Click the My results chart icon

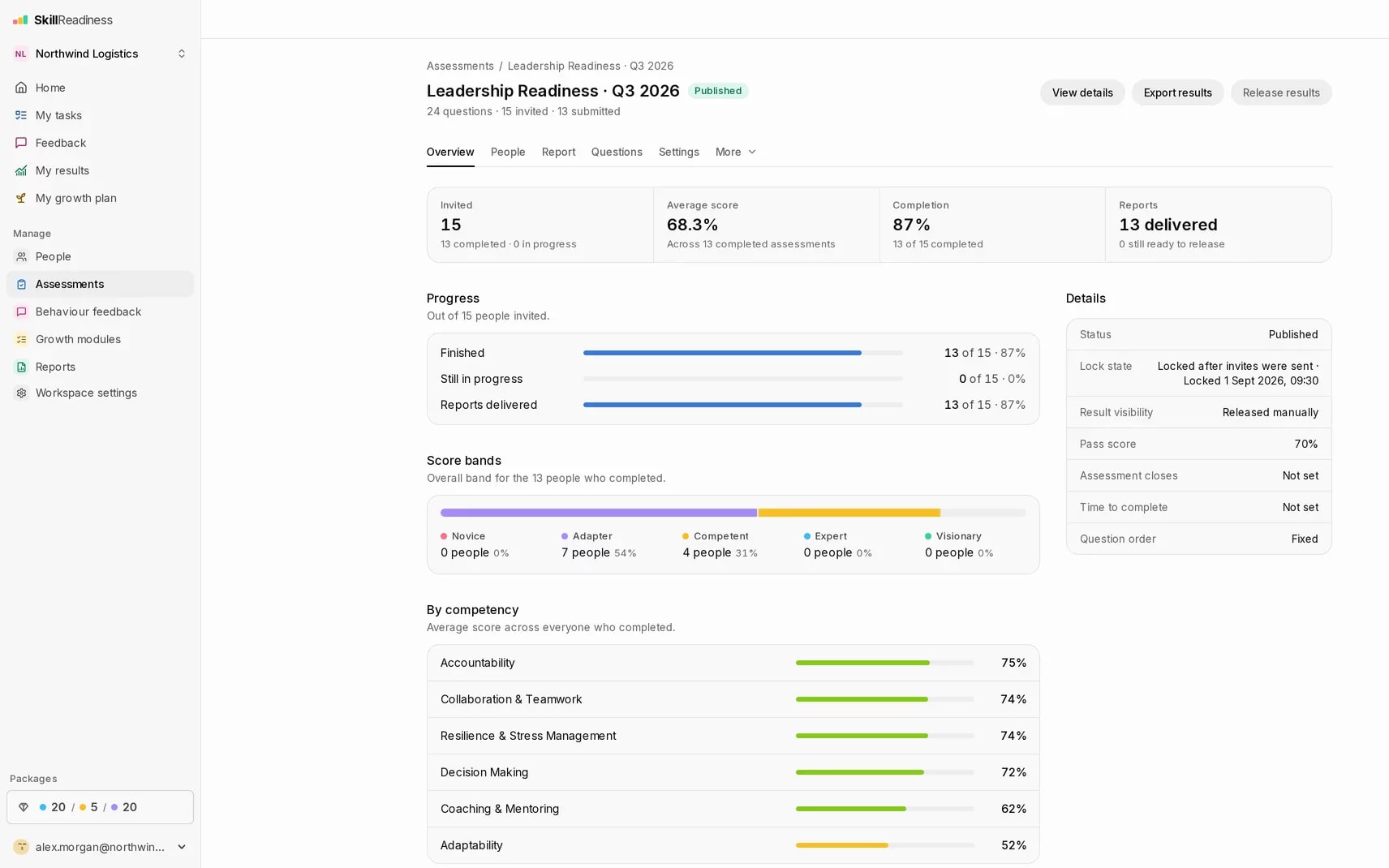coord(21,170)
